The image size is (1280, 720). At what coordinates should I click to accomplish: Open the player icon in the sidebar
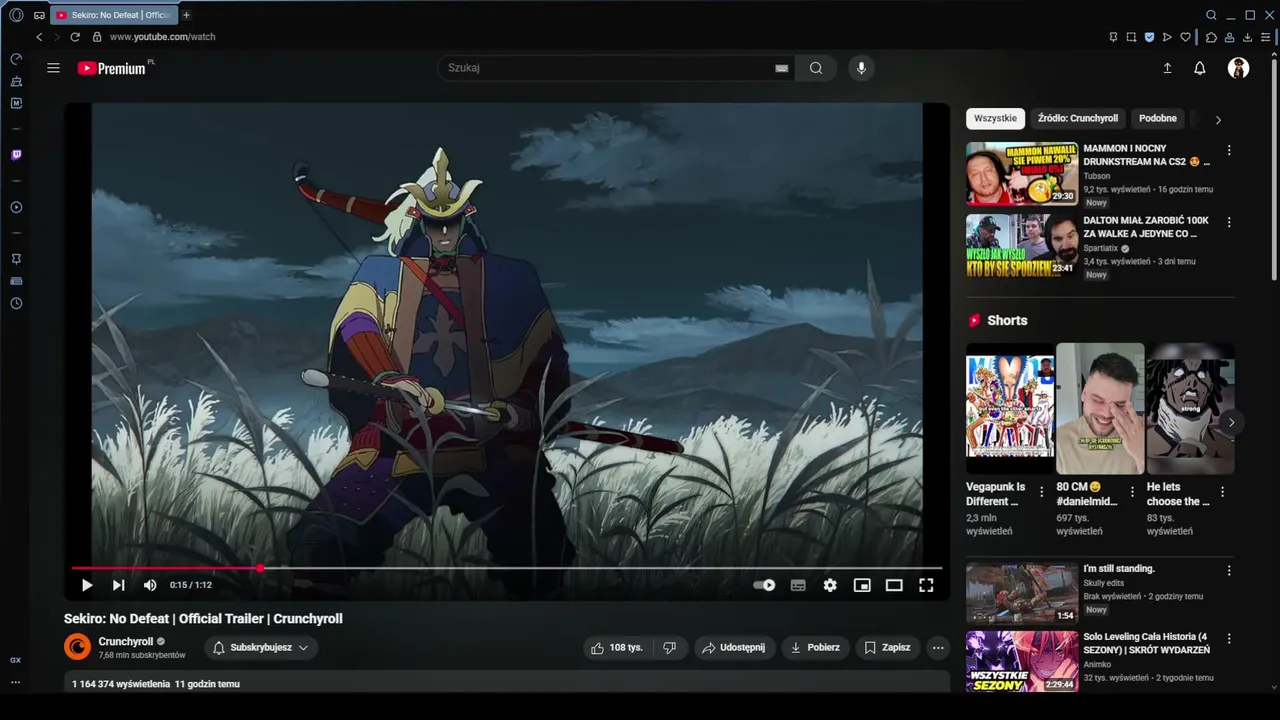pyautogui.click(x=16, y=207)
